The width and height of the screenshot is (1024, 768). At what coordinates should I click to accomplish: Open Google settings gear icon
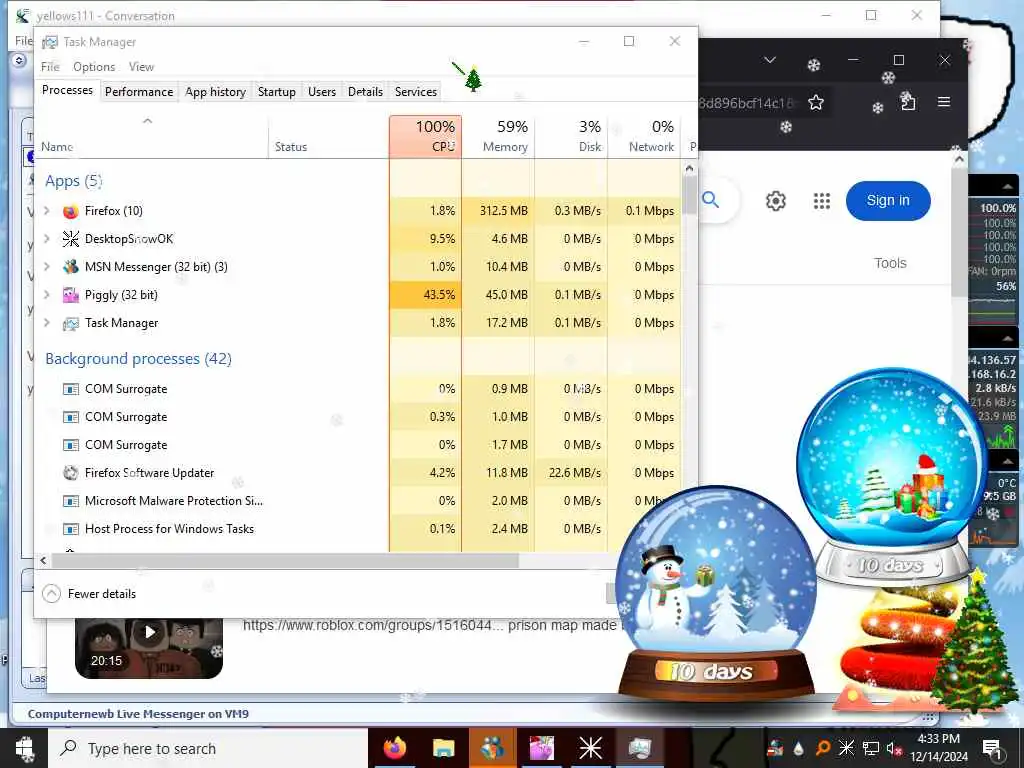pyautogui.click(x=775, y=200)
